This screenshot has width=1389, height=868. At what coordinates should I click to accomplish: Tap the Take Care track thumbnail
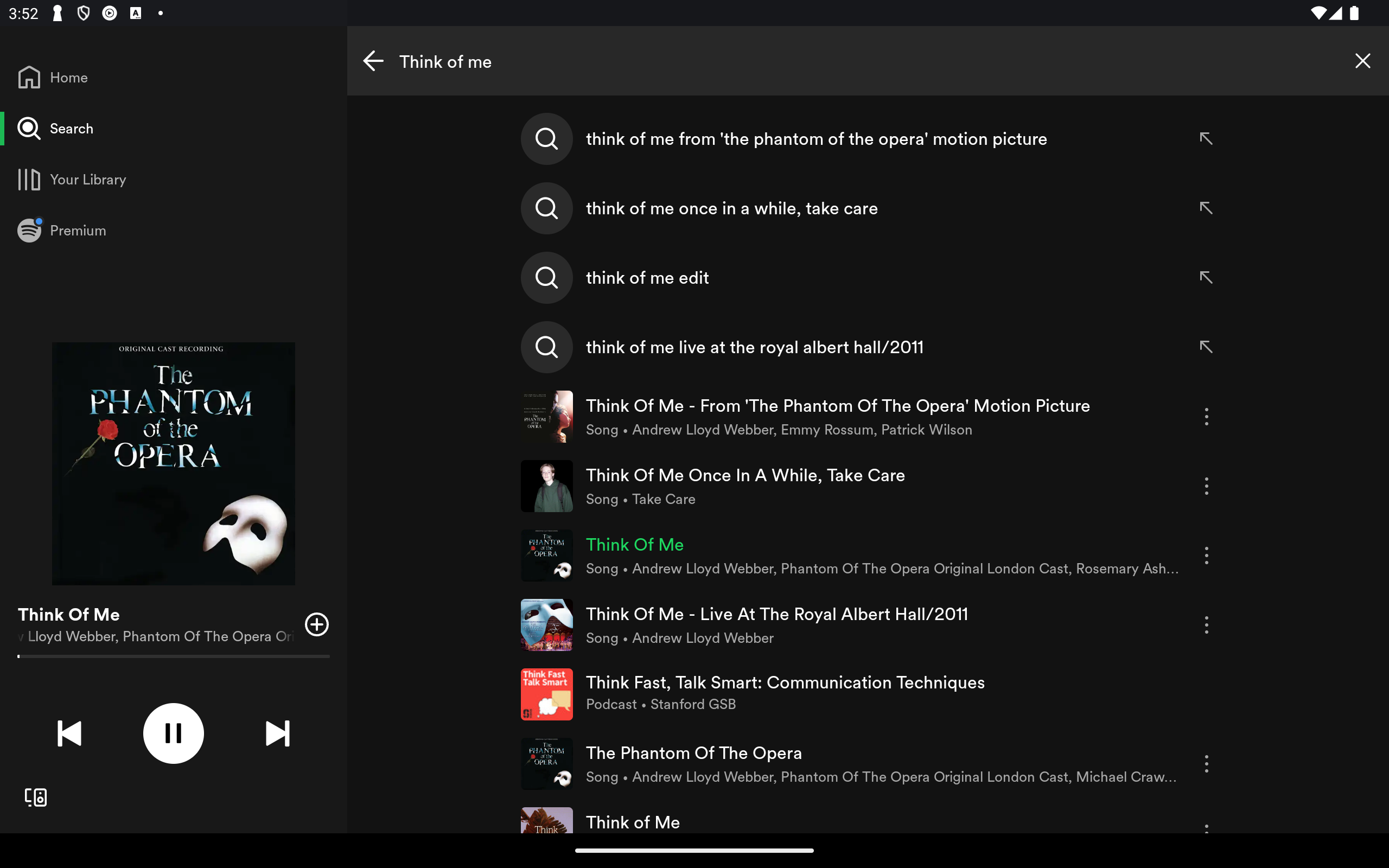coord(546,486)
